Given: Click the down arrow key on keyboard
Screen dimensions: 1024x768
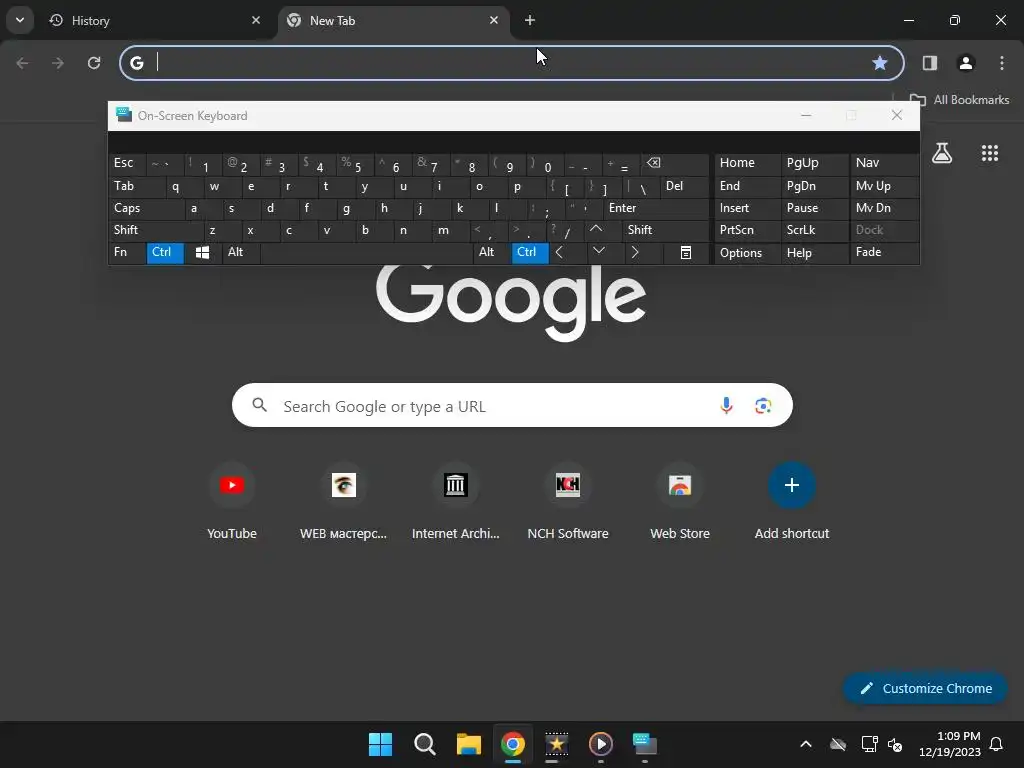Looking at the screenshot, I should pyautogui.click(x=598, y=253).
